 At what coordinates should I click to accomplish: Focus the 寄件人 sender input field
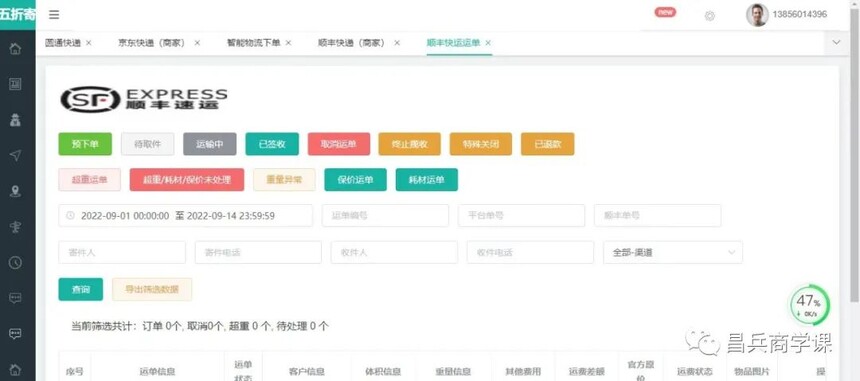pyautogui.click(x=122, y=252)
